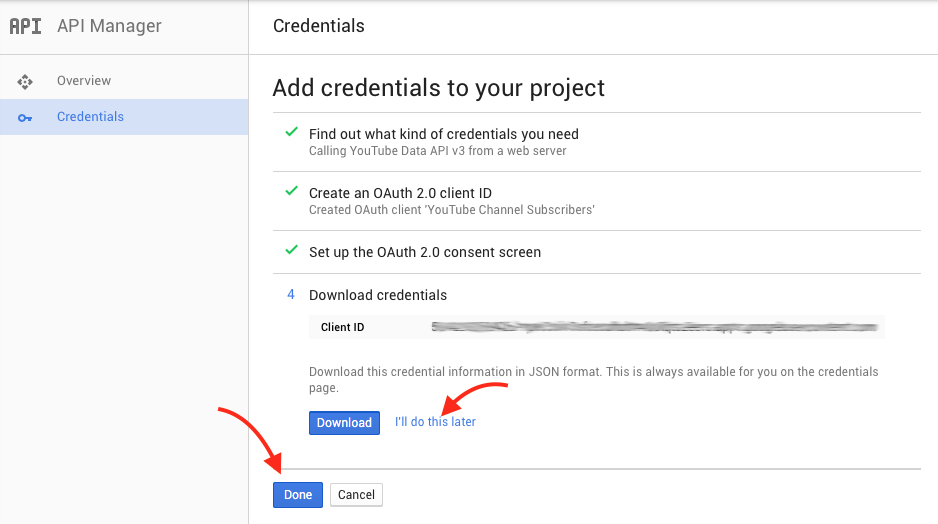Open step "Find out what kind of credentials you need"

[x=444, y=134]
